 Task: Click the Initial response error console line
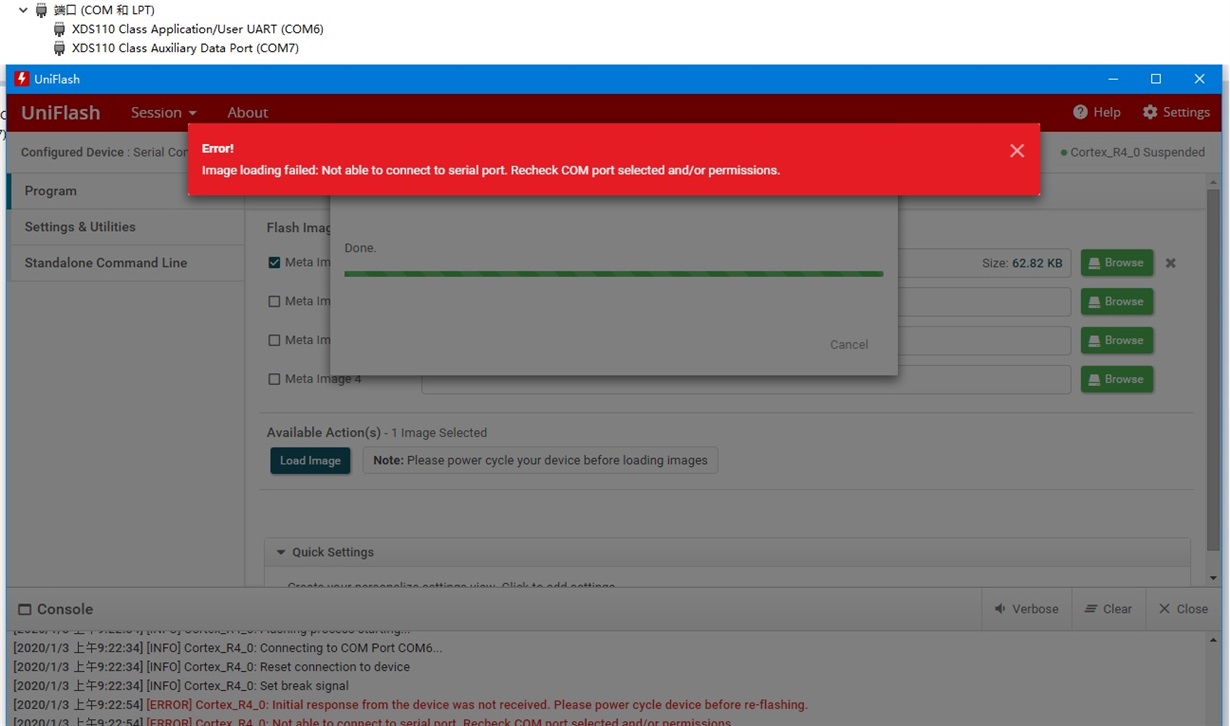click(x=410, y=705)
